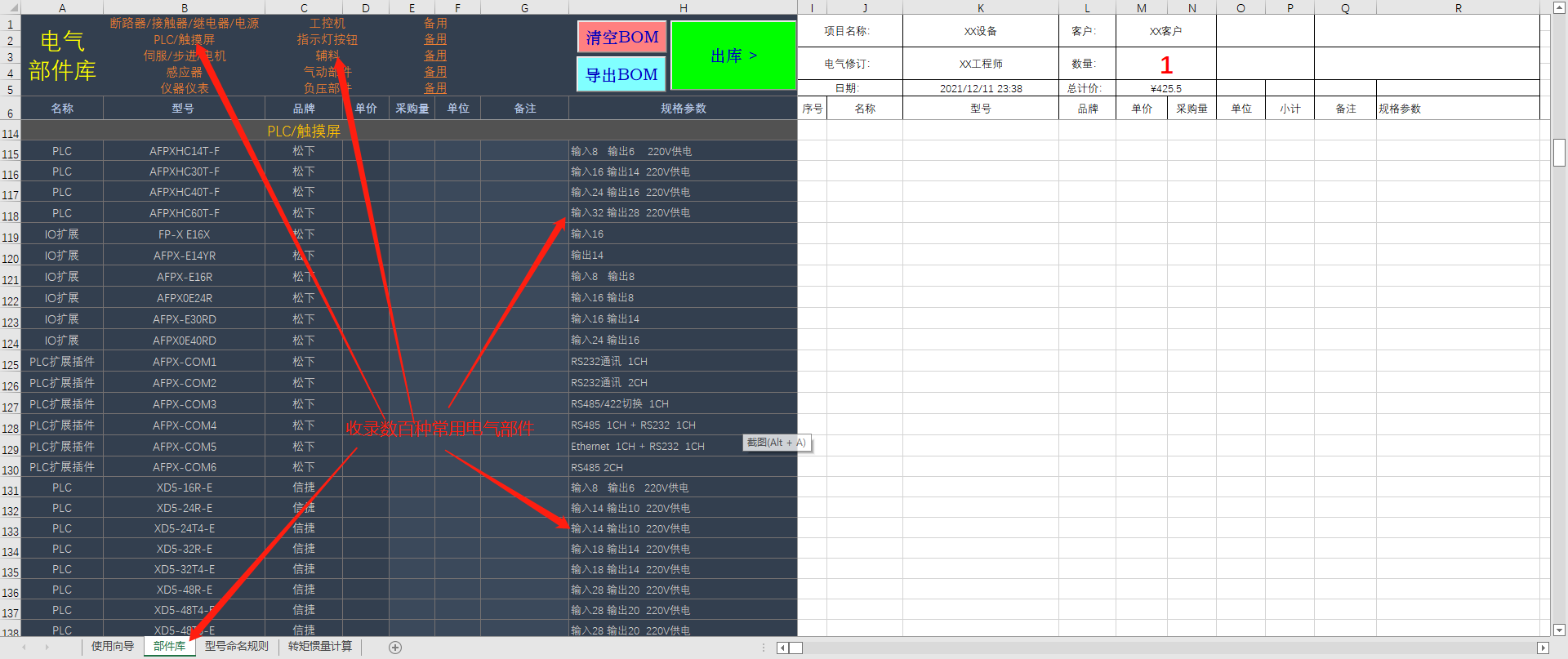This screenshot has width=1568, height=659.
Task: Open the 指示灯按钮 category link
Action: [327, 39]
